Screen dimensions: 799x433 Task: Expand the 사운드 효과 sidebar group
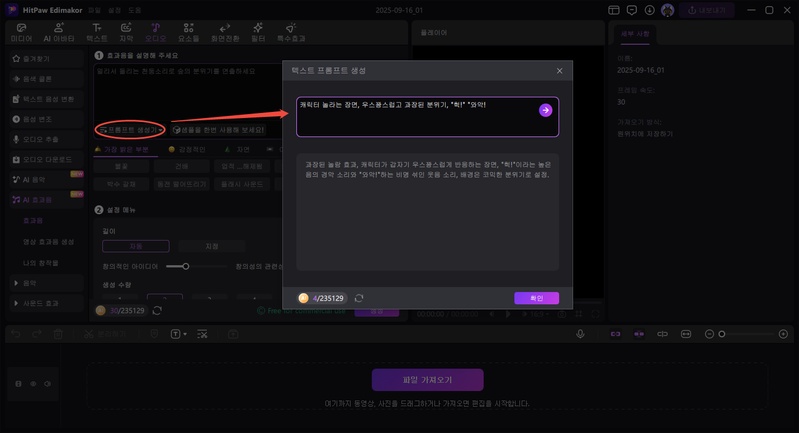coord(46,303)
